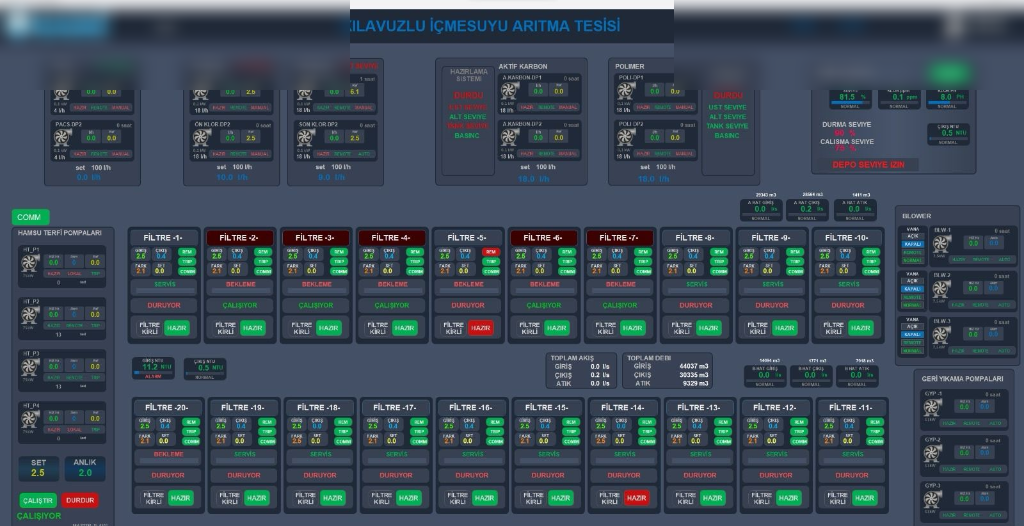Viewport: 1024px width, 526px height.
Task: Click the green COMM button
Action: click(x=30, y=217)
